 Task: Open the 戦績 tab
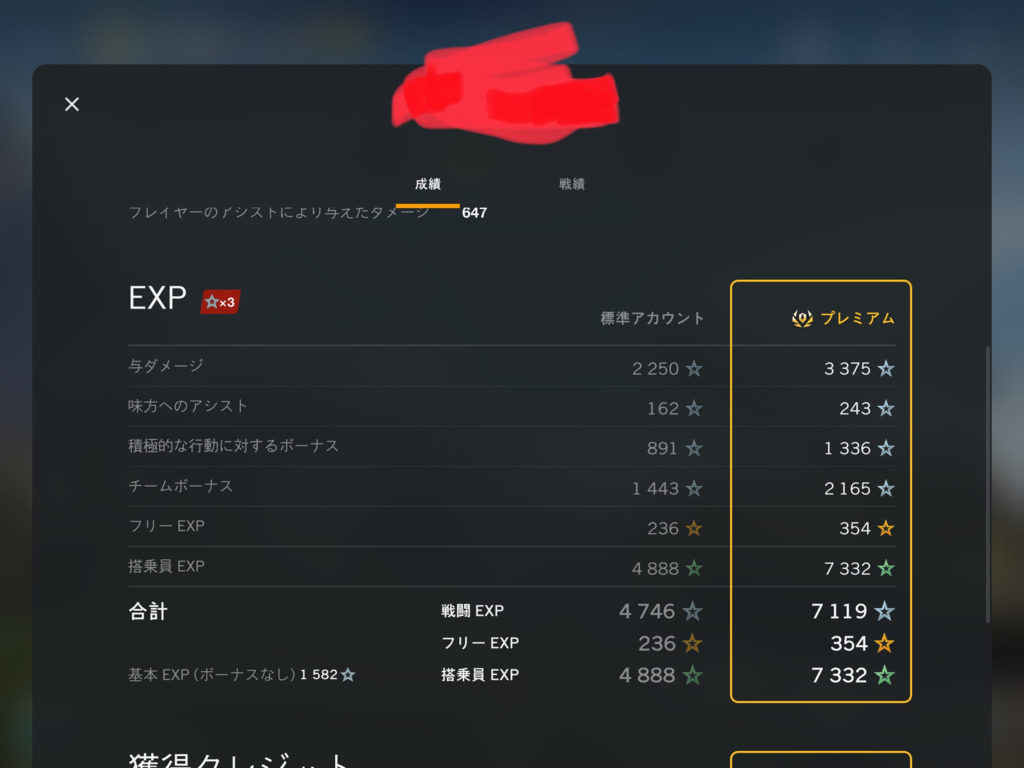pyautogui.click(x=571, y=184)
